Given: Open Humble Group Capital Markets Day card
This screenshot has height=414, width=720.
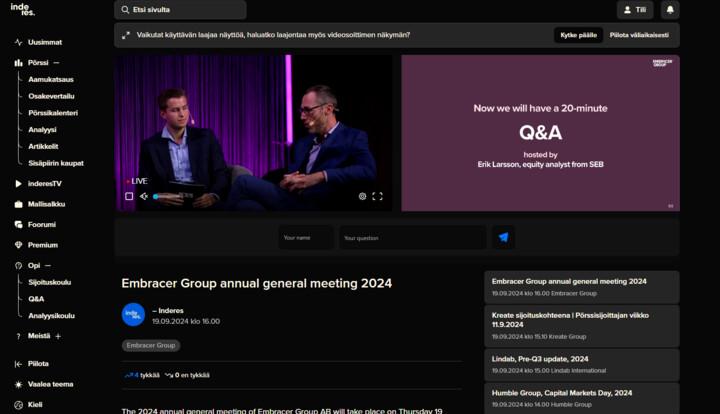Looking at the screenshot, I should (x=581, y=398).
